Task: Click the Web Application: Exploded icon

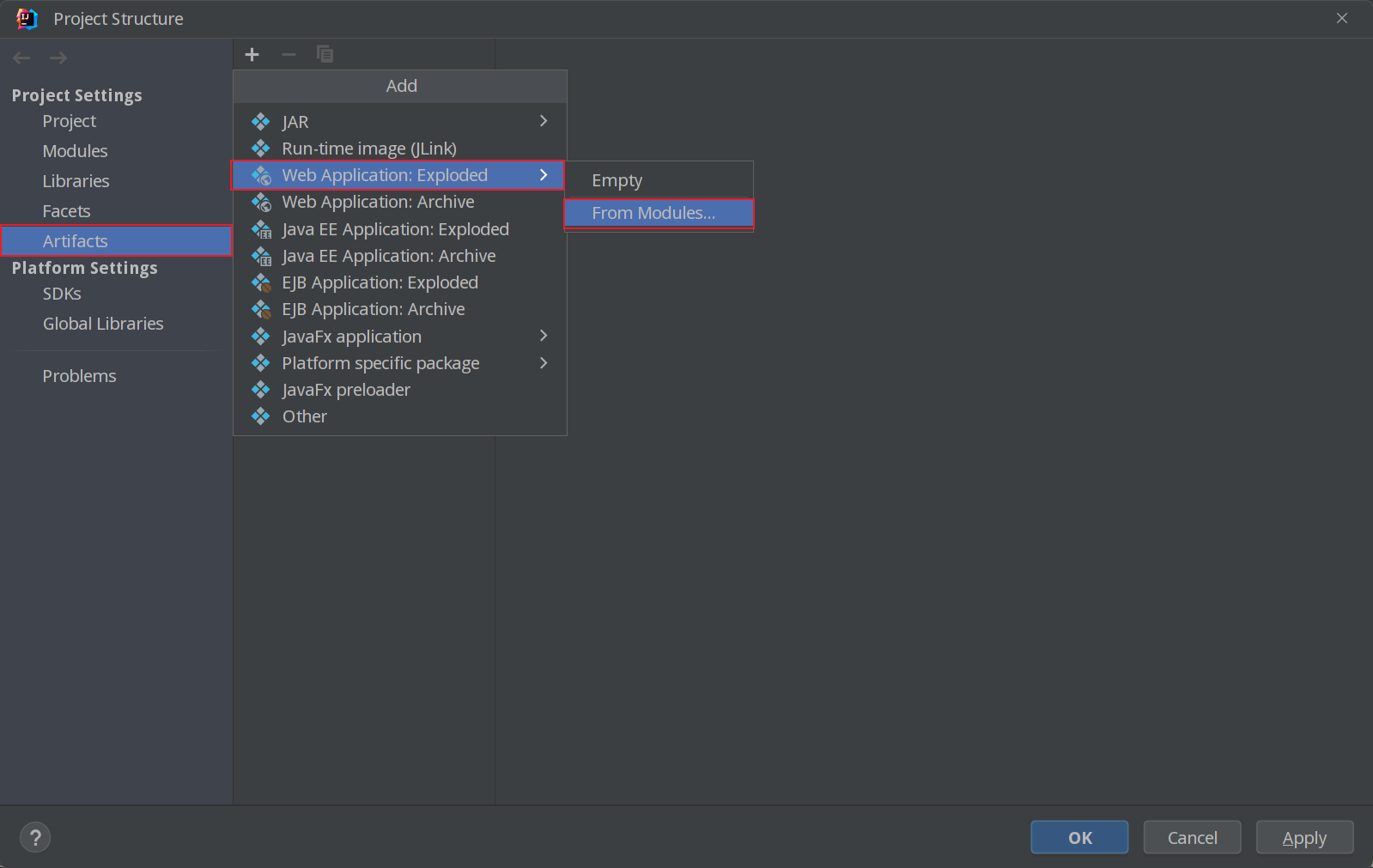Action: [261, 175]
